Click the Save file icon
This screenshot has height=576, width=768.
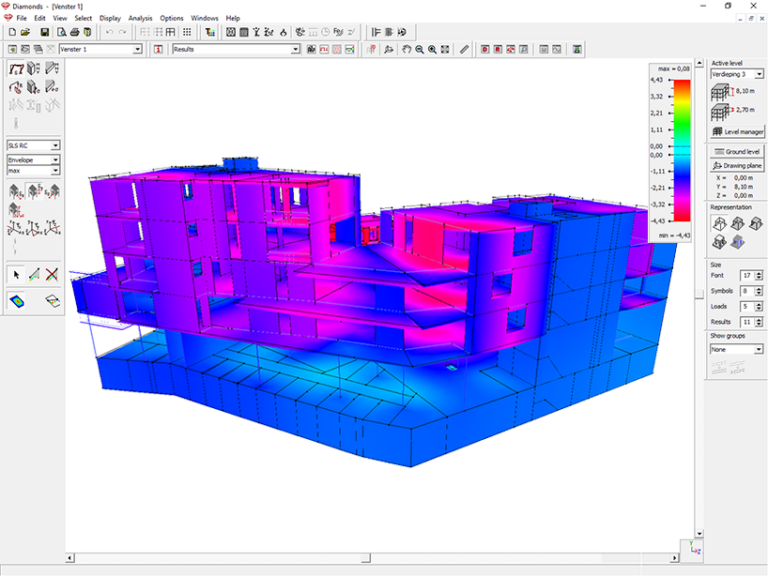(x=45, y=32)
